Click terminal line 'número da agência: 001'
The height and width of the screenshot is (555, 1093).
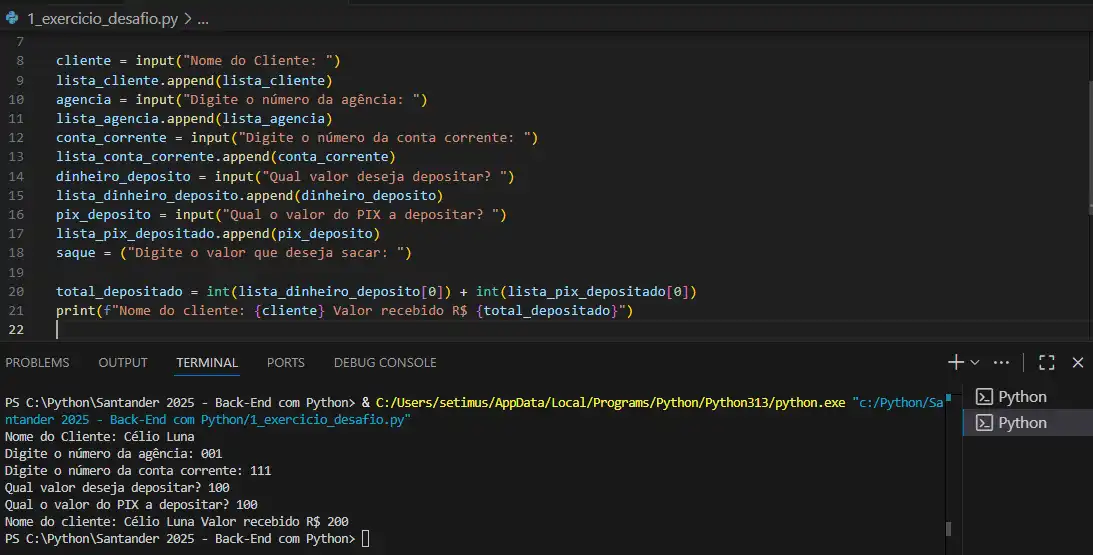pos(114,453)
